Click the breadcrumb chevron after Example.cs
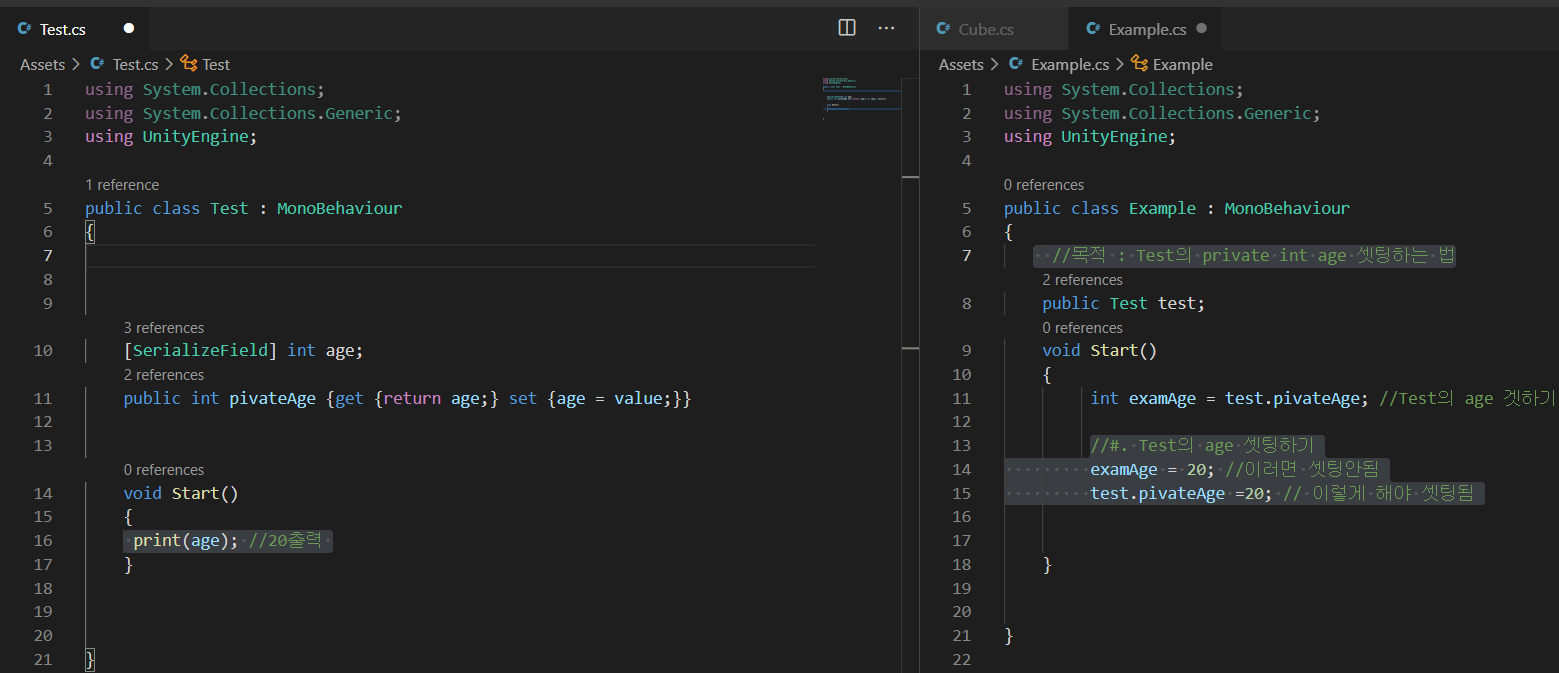 click(x=1120, y=64)
